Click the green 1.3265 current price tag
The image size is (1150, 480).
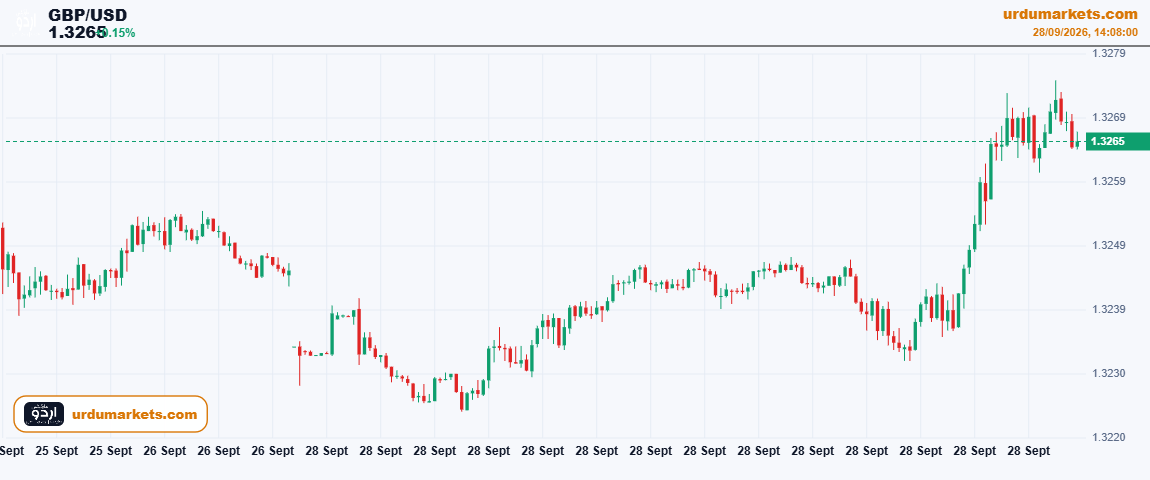(x=1117, y=141)
